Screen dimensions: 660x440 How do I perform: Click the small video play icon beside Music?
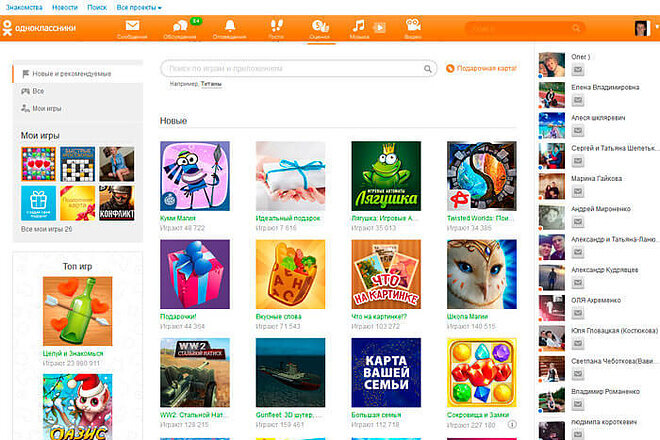[x=379, y=28]
